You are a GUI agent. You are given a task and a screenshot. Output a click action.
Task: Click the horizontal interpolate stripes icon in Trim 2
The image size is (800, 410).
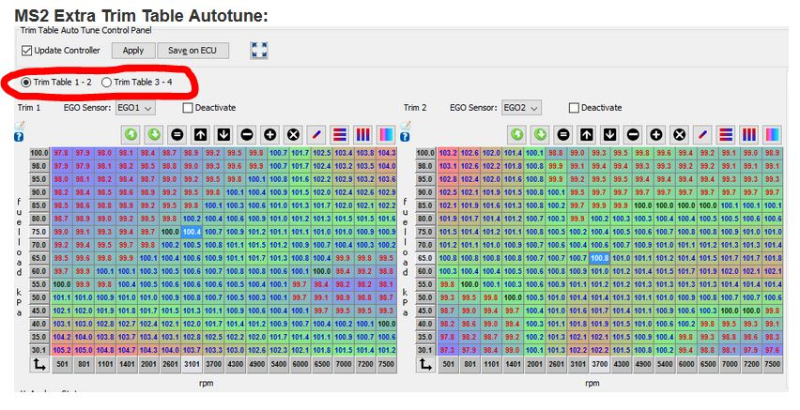725,134
